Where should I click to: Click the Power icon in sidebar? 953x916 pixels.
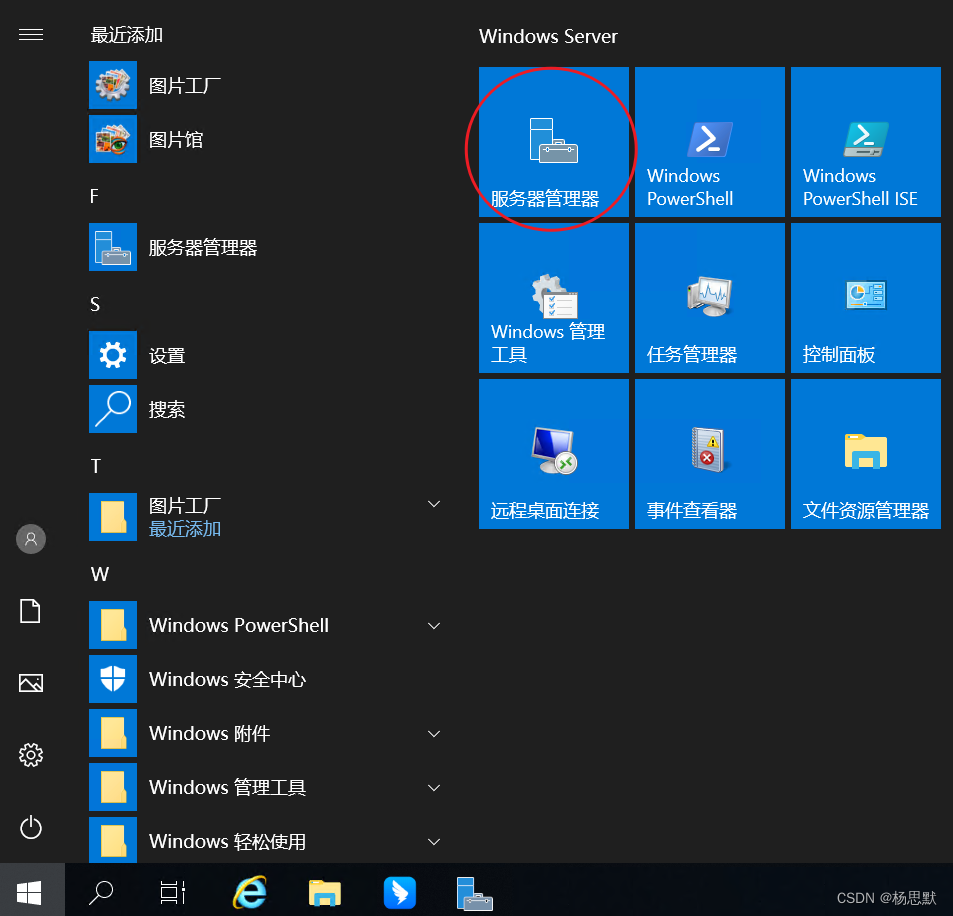tap(31, 827)
